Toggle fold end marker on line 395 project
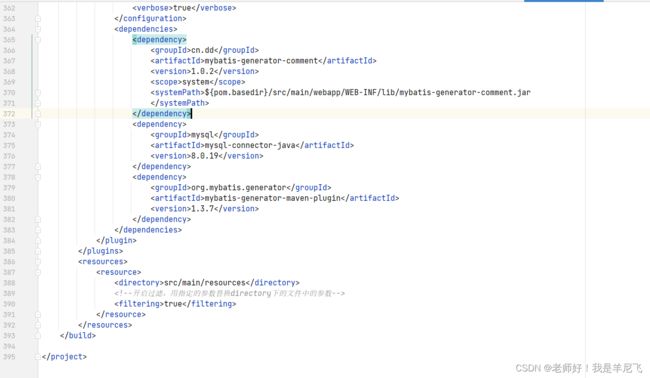 (x=38, y=357)
